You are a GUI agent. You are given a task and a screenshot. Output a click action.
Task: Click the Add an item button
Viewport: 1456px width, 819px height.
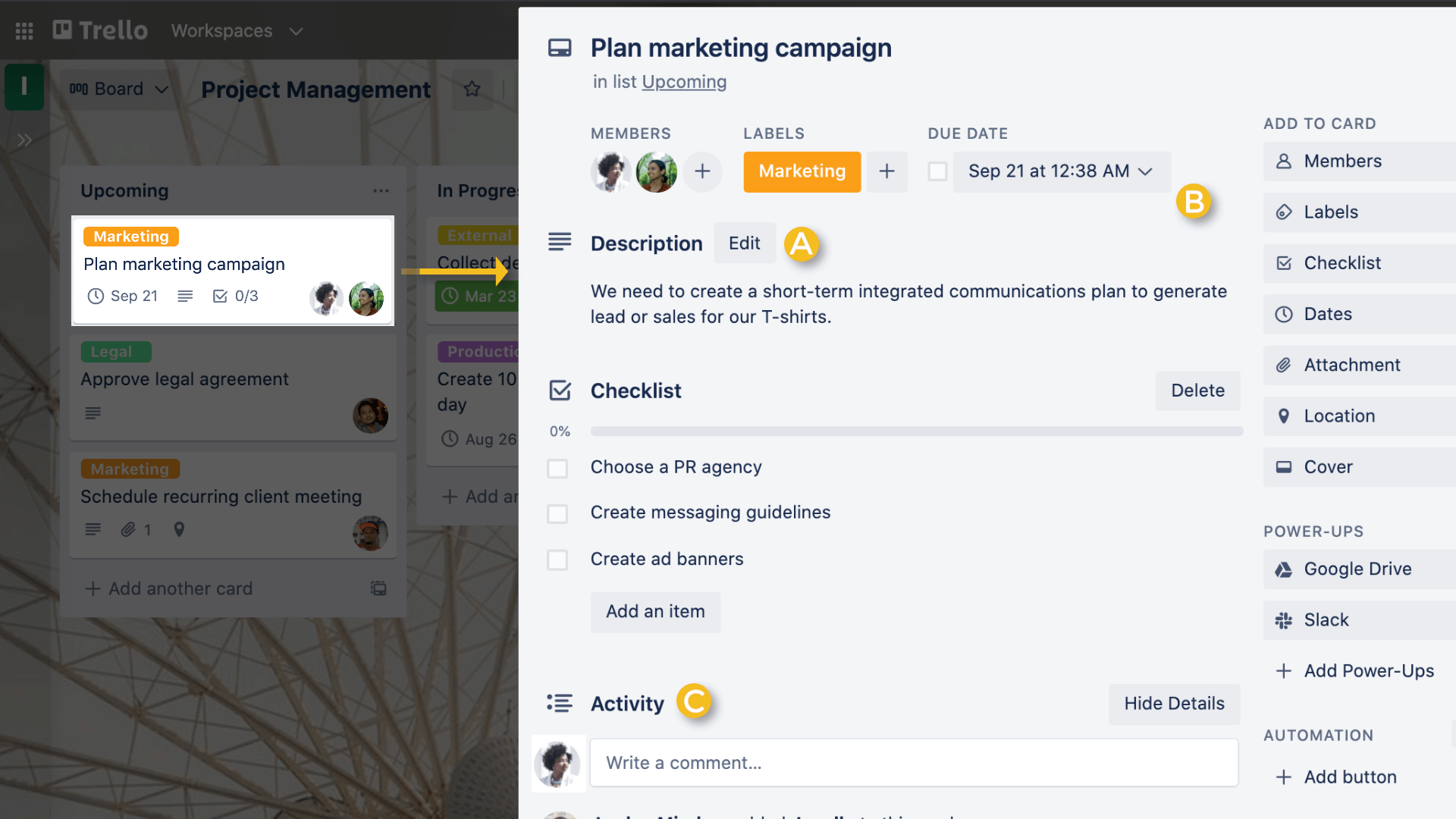coord(655,611)
